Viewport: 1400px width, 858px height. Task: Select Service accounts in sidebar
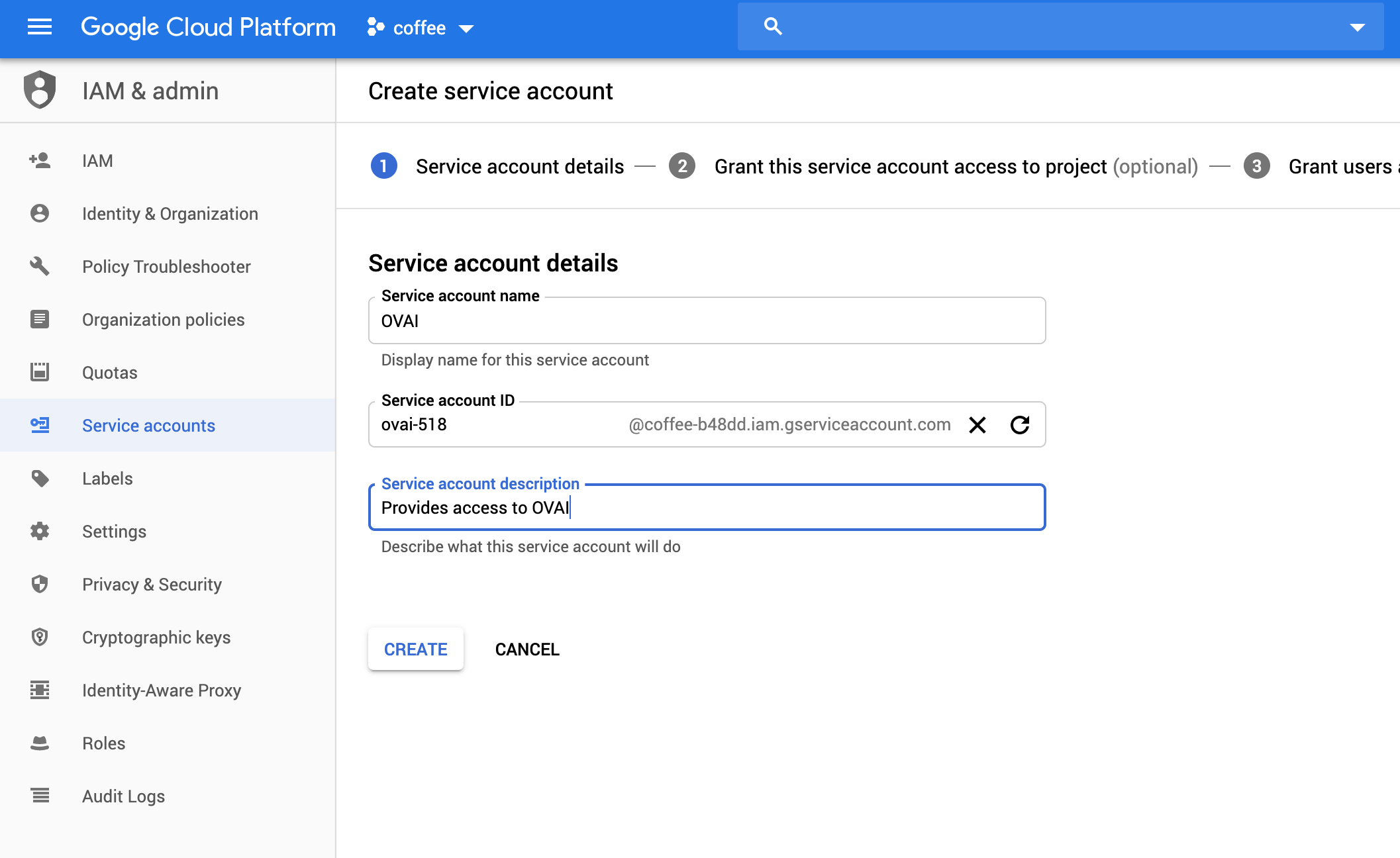pos(168,425)
